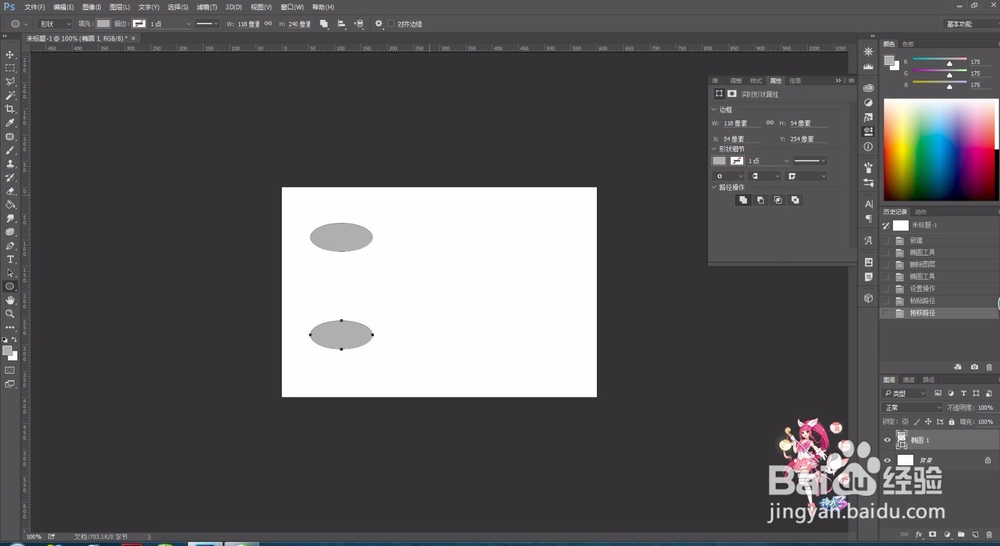Click the R color slider

[939, 61]
